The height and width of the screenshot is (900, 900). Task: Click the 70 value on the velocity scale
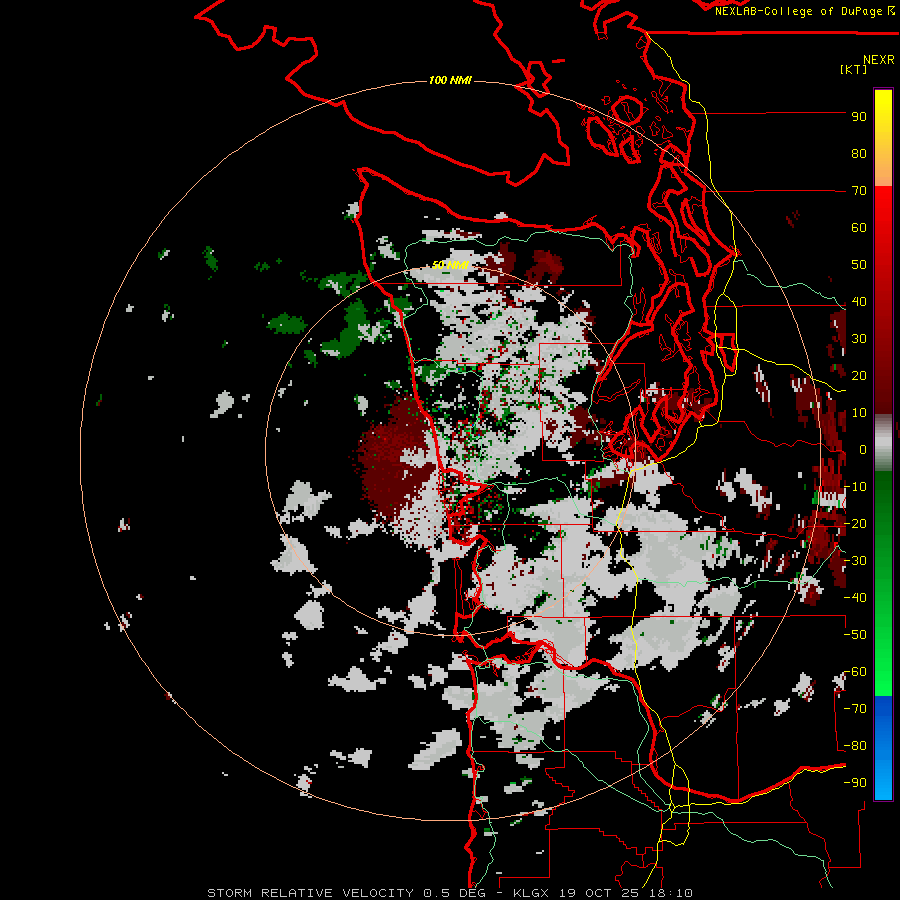click(859, 191)
